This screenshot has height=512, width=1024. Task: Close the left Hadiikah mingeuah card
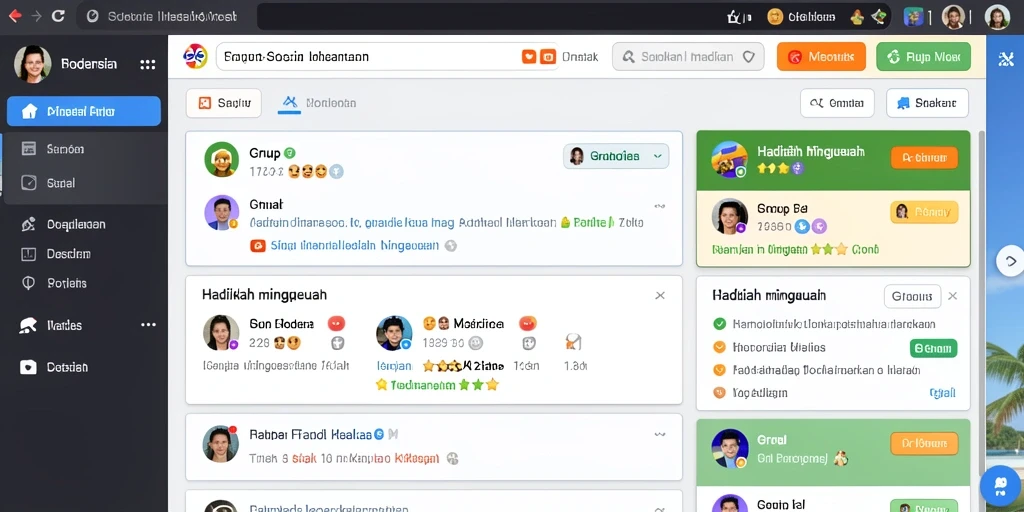(660, 295)
